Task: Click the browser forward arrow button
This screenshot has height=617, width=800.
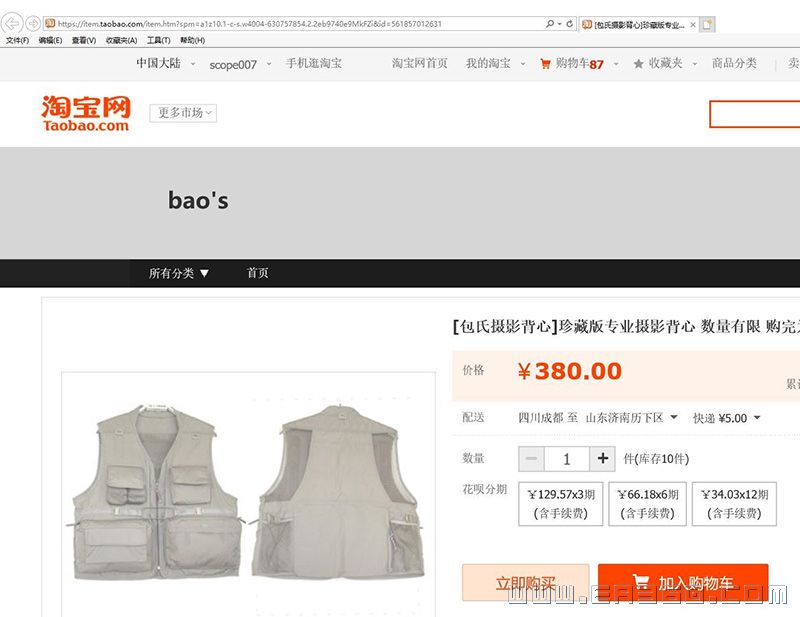Action: [33, 23]
